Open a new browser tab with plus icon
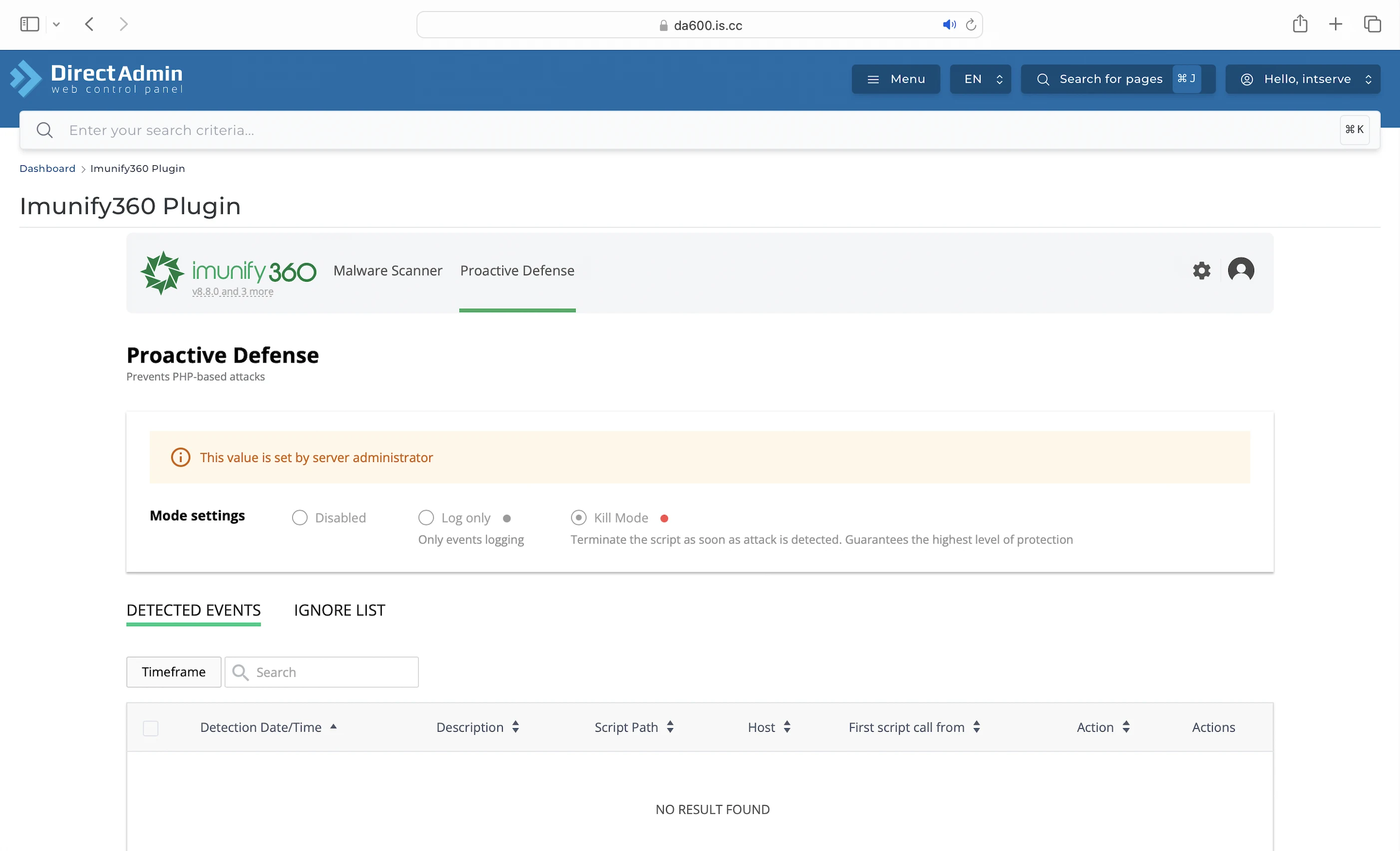 tap(1335, 24)
